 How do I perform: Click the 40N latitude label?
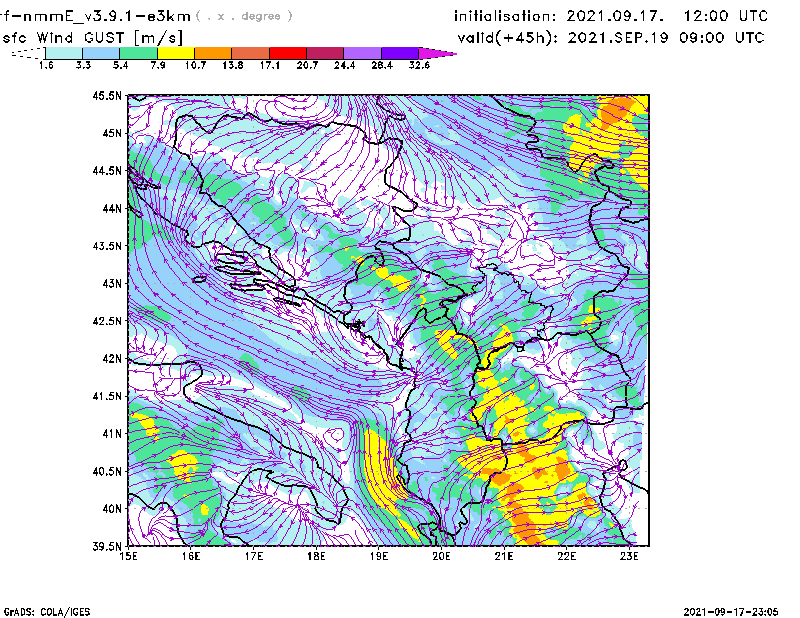[x=112, y=509]
